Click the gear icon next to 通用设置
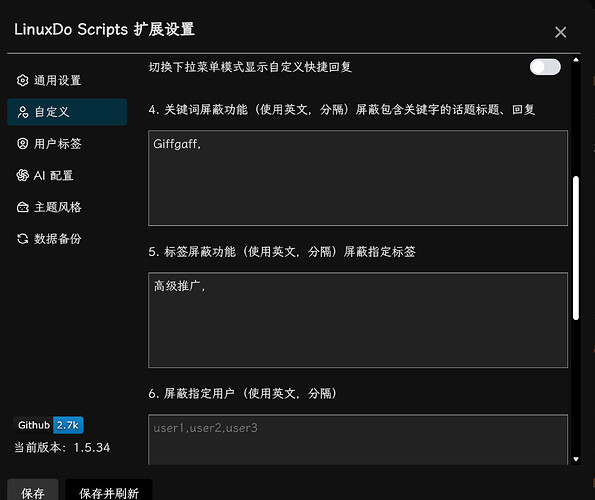 click(22, 80)
